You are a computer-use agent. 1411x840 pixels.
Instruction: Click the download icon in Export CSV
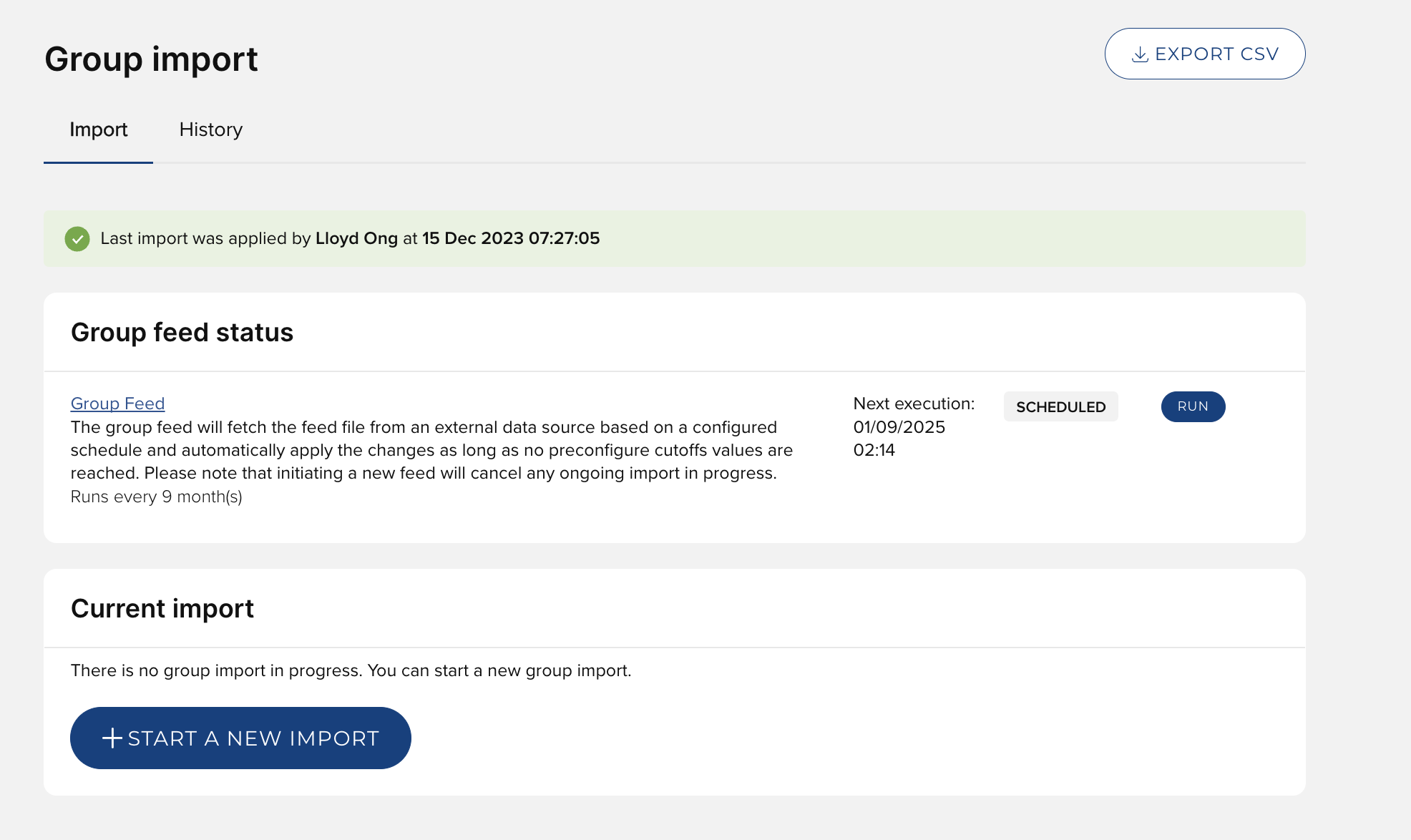click(1140, 54)
